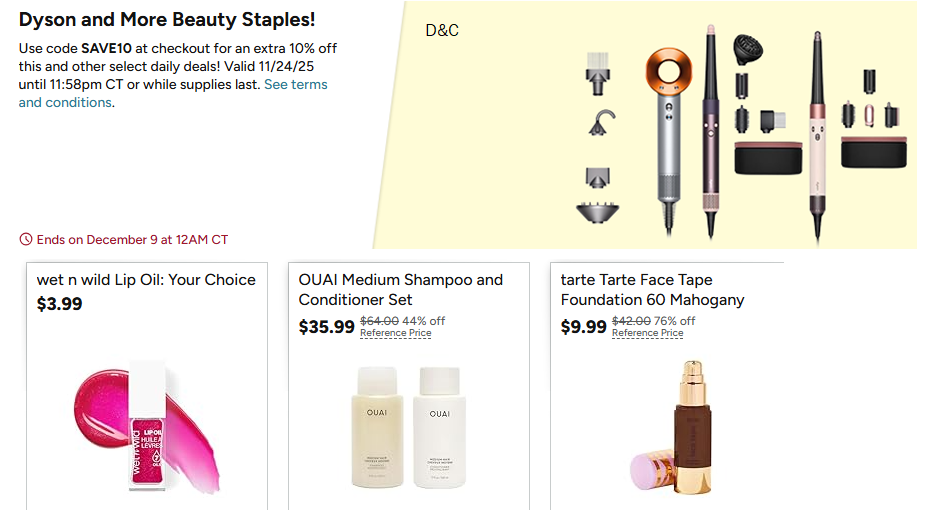The height and width of the screenshot is (510, 925).
Task: Click the OUAI shampoo bottles image
Action: click(x=408, y=426)
